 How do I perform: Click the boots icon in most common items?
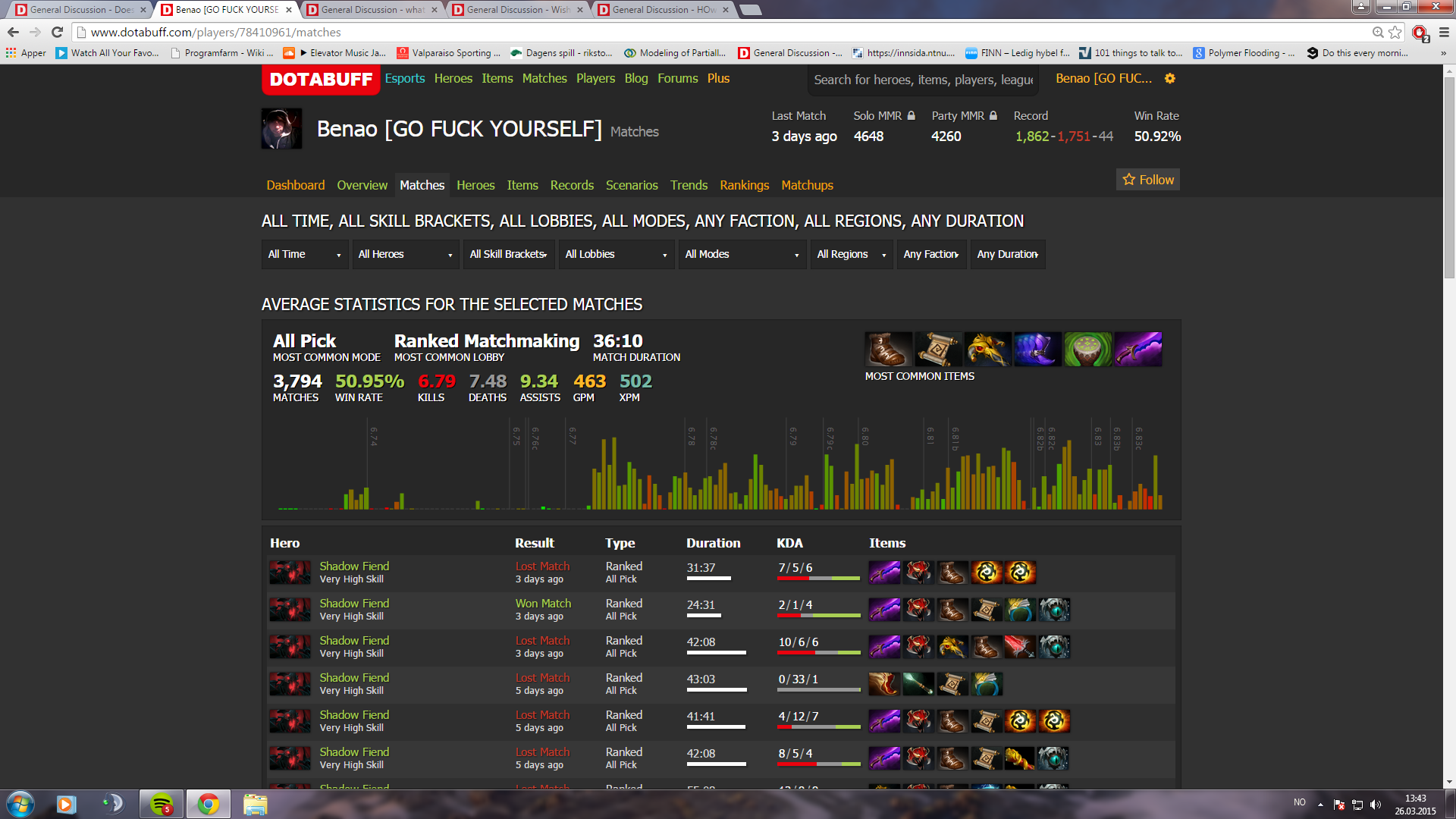click(889, 350)
